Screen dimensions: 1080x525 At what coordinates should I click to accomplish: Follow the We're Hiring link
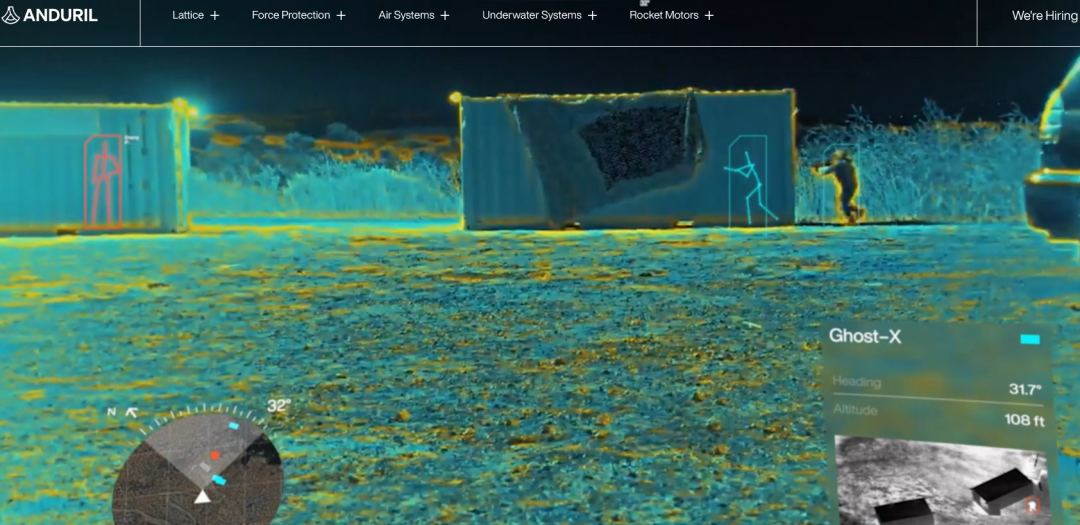coord(1044,15)
